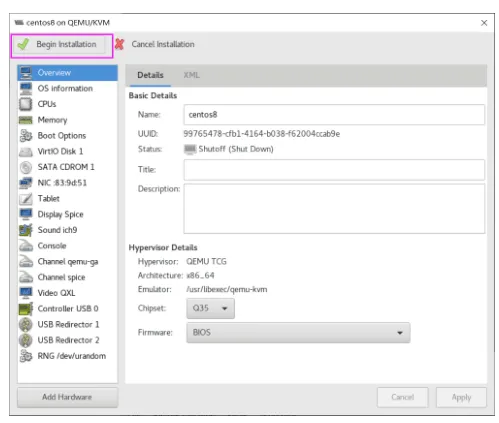Click the Apply button
The height and width of the screenshot is (423, 499).
(461, 397)
